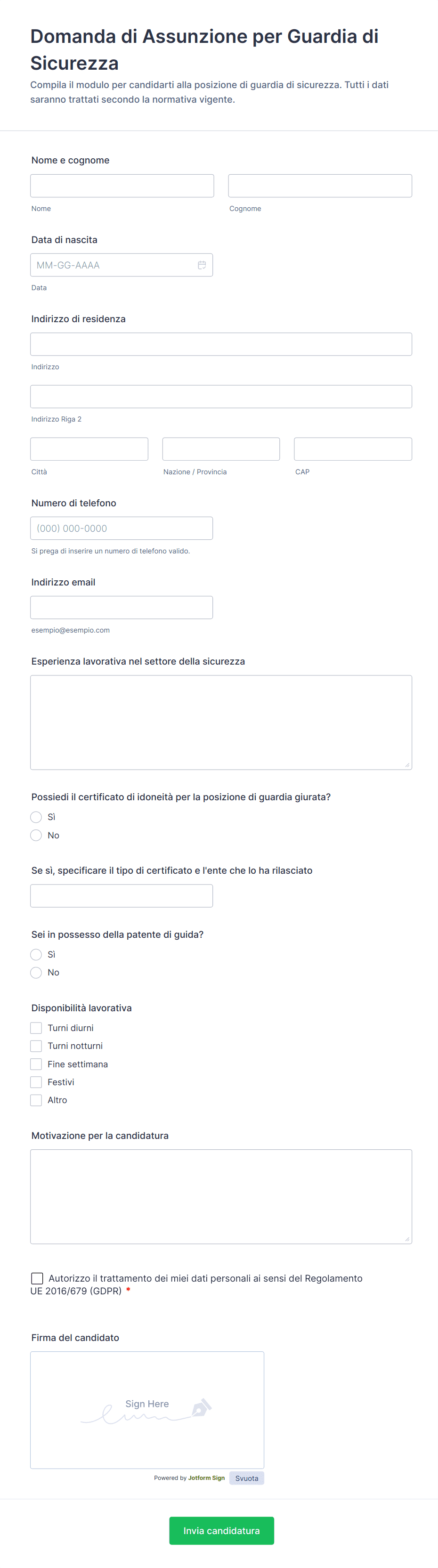Click the Indirizzo email input box
This screenshot has width=438, height=1568.
pyautogui.click(x=122, y=608)
